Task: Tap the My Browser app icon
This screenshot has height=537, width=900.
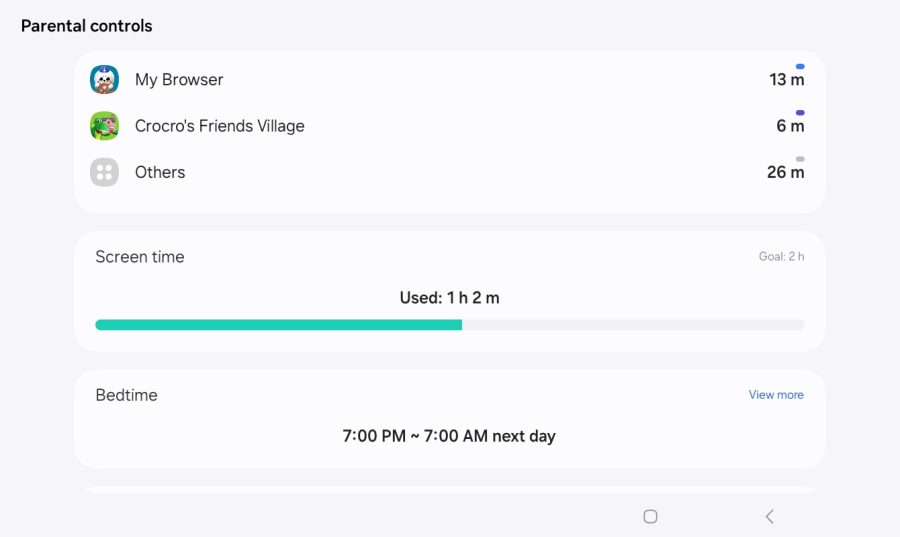Action: pyautogui.click(x=104, y=80)
